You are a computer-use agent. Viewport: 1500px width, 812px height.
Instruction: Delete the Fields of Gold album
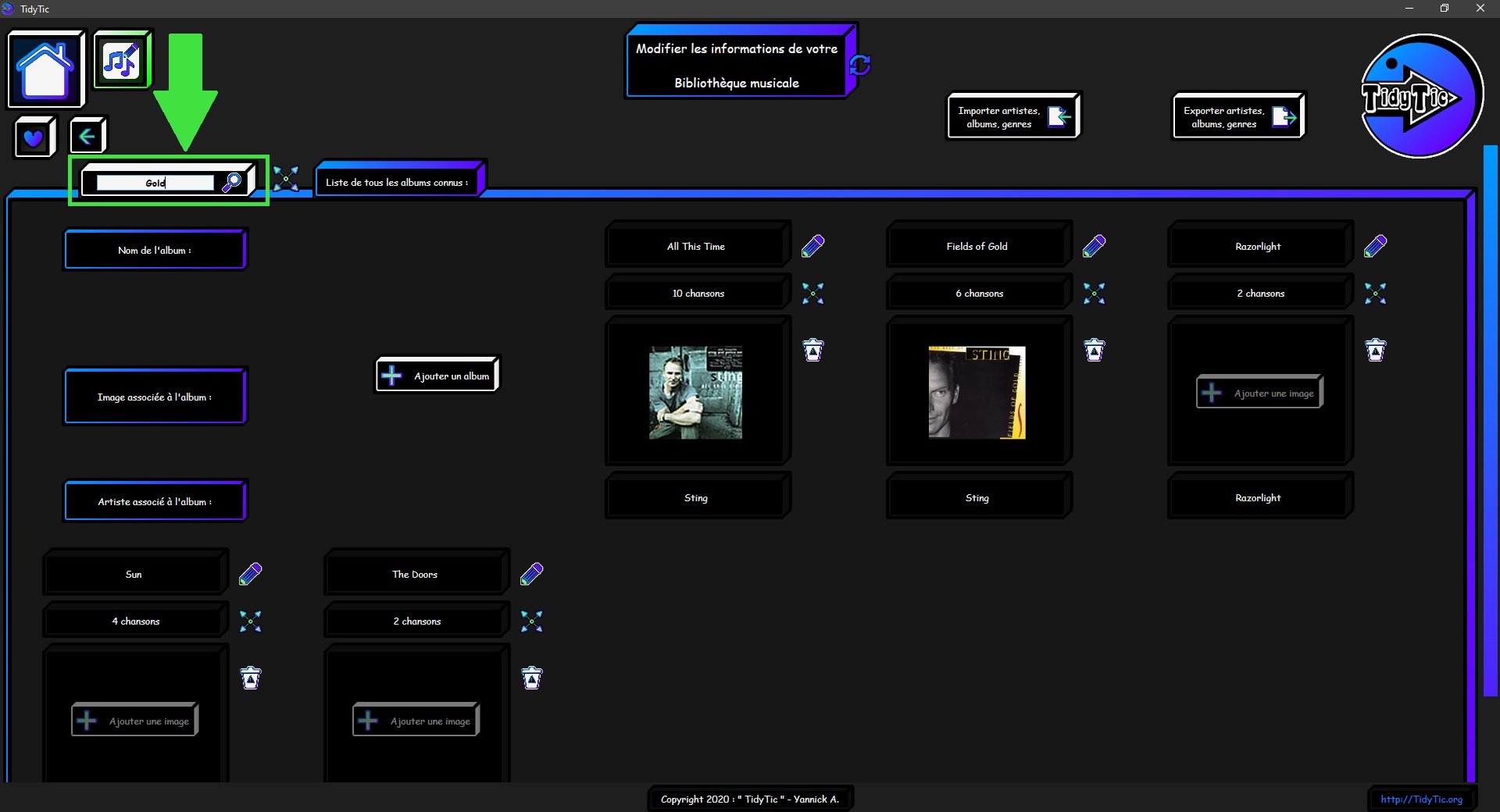pyautogui.click(x=1094, y=350)
